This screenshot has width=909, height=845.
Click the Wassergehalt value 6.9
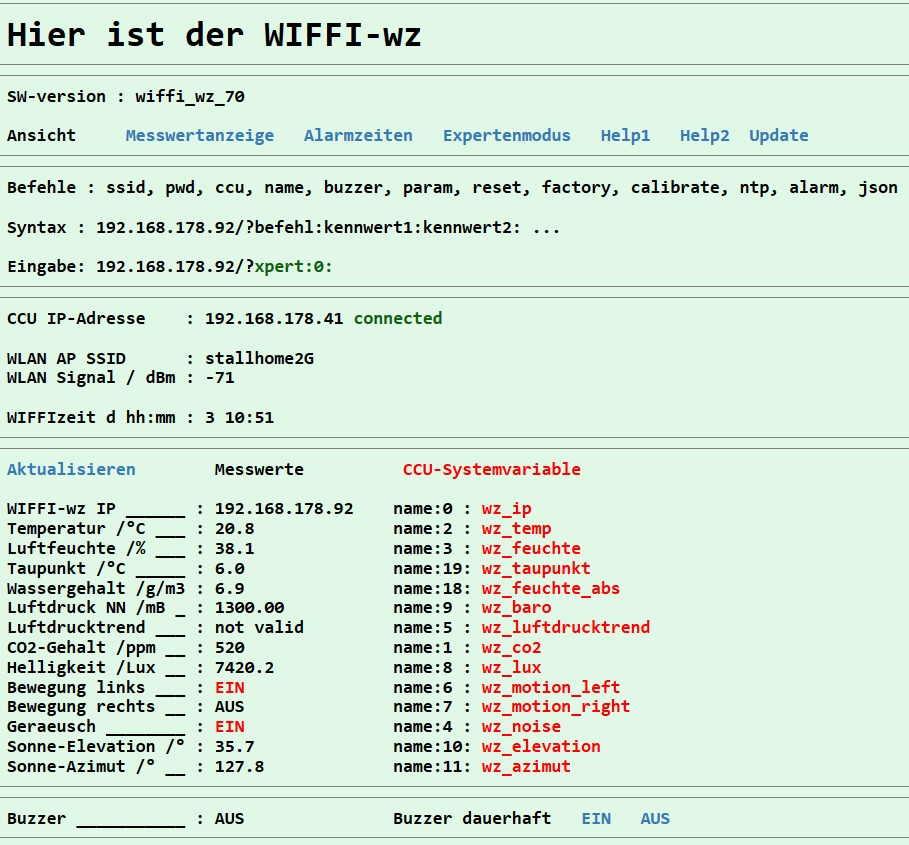point(230,588)
